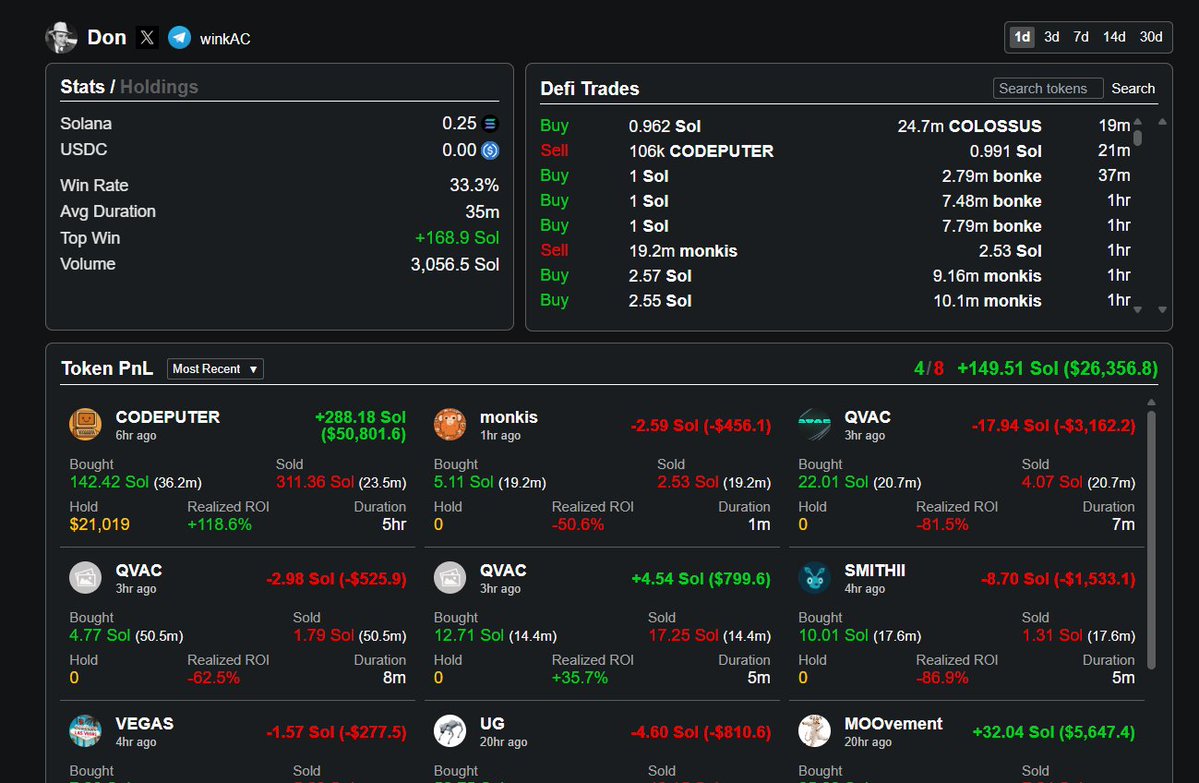Click the +149.51 Sol total PnL
Viewport: 1199px width, 783px height.
pyautogui.click(x=1057, y=369)
